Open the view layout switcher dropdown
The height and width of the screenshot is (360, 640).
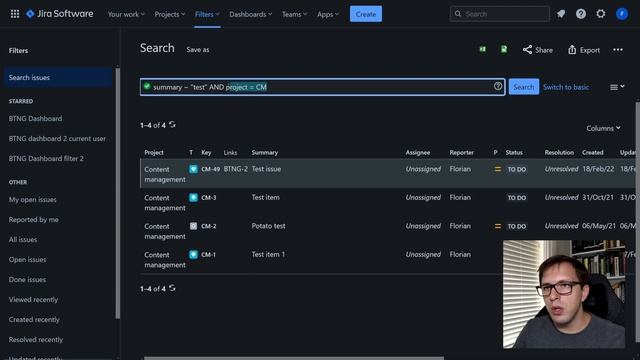point(617,87)
